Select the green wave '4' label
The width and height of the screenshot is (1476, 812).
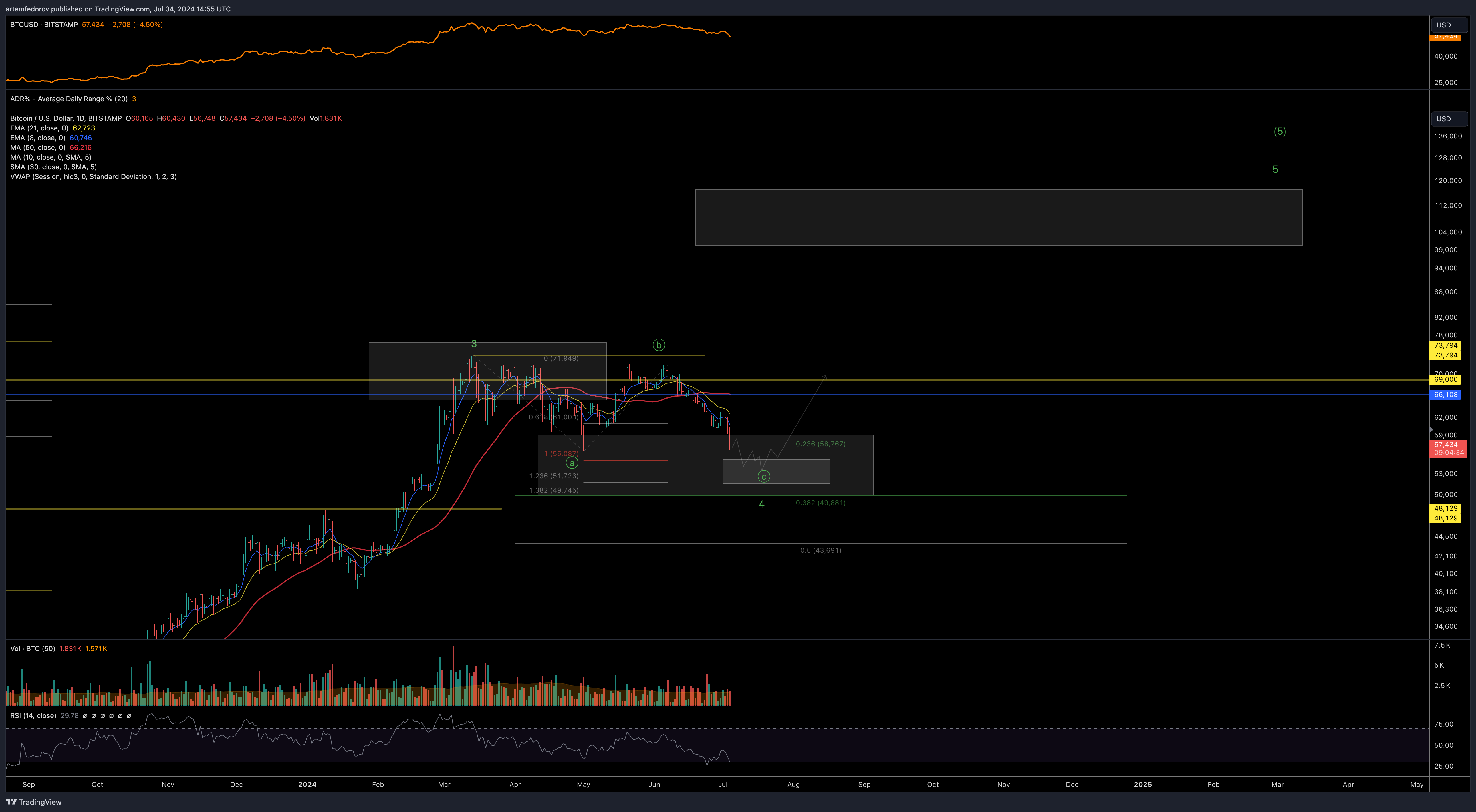pyautogui.click(x=761, y=504)
